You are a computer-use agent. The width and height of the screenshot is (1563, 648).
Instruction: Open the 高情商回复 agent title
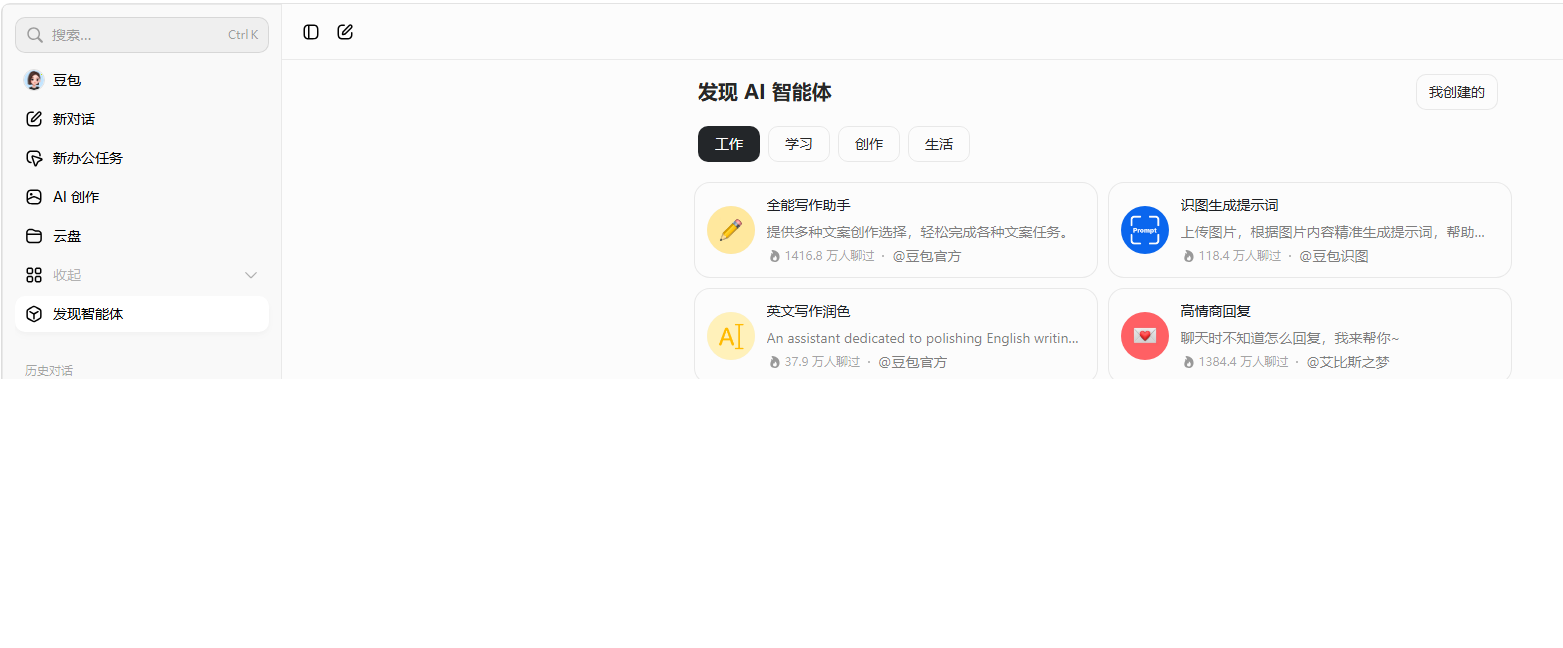1215,311
